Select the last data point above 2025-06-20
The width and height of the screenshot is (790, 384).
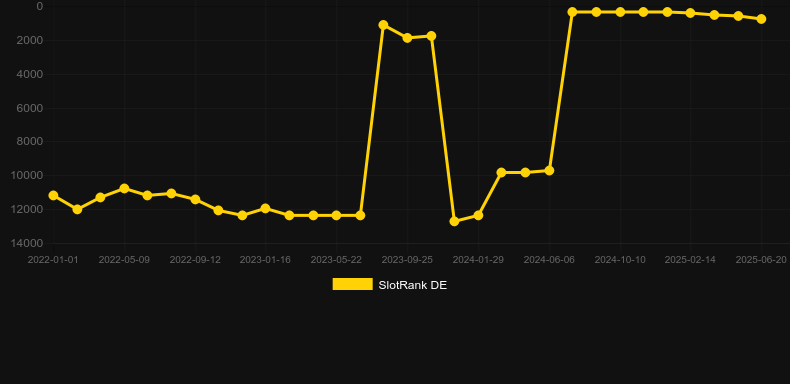pos(761,19)
